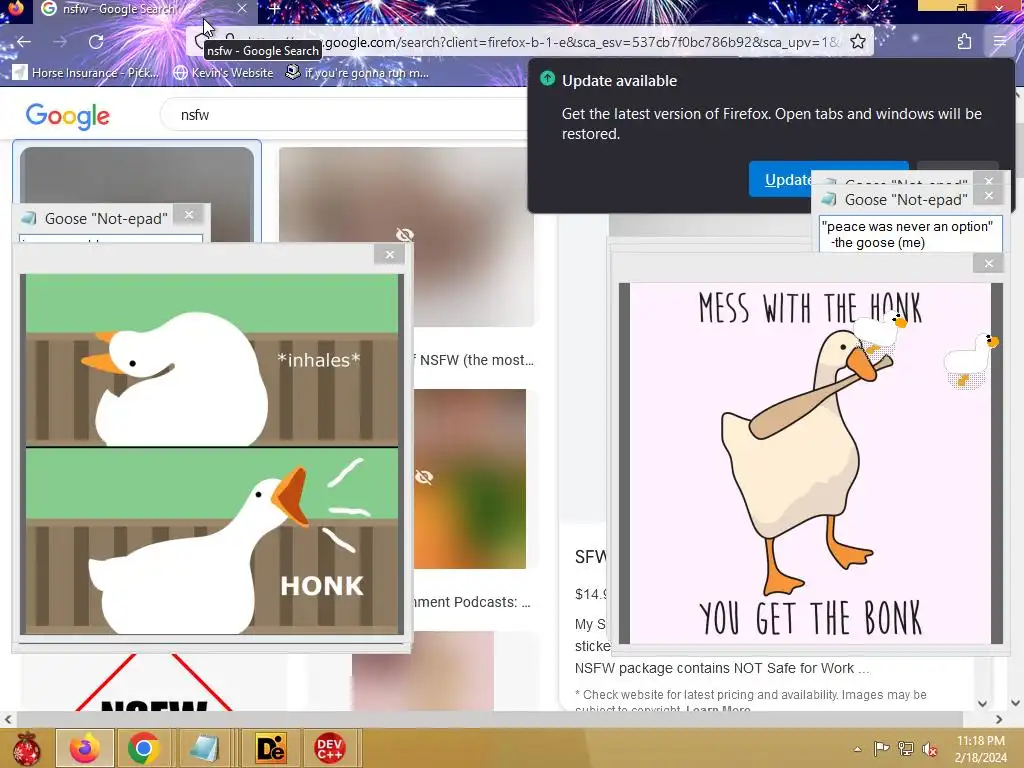Click the price text starting $14

[591, 594]
